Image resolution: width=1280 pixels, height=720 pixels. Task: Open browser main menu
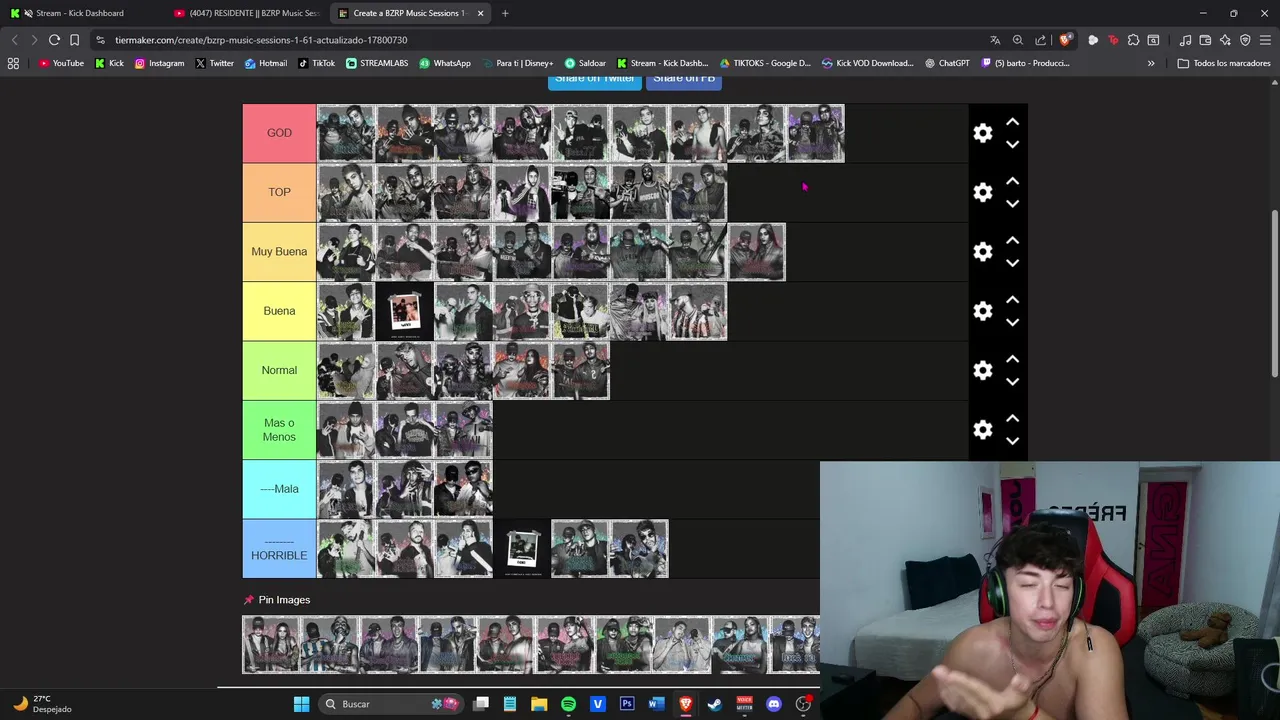tap(1265, 40)
